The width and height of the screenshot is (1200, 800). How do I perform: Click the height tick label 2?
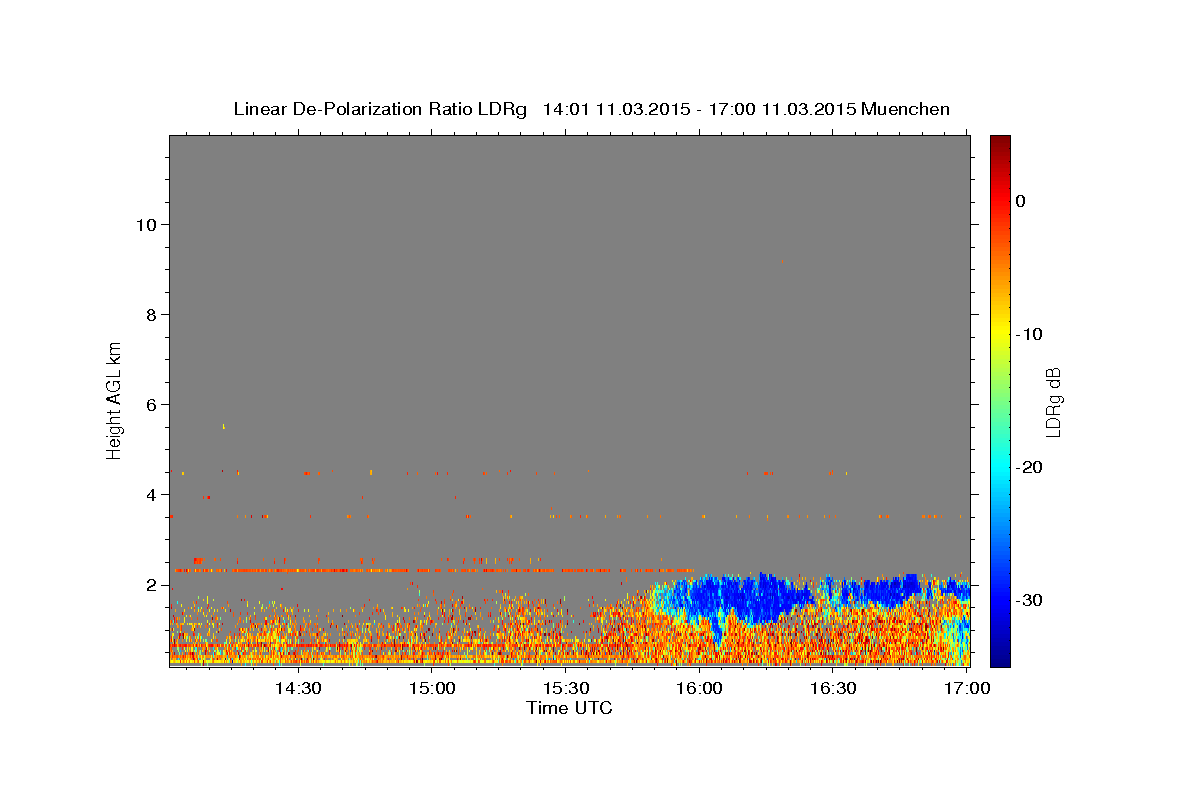click(150, 584)
